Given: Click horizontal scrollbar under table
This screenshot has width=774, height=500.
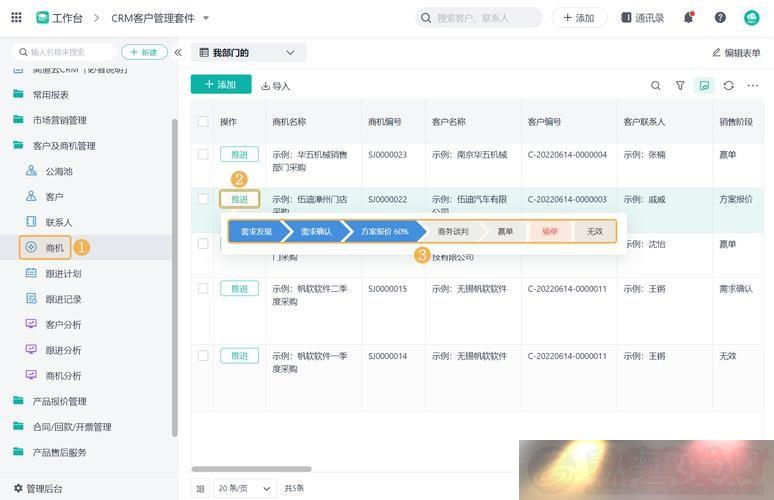Looking at the screenshot, I should (251, 469).
